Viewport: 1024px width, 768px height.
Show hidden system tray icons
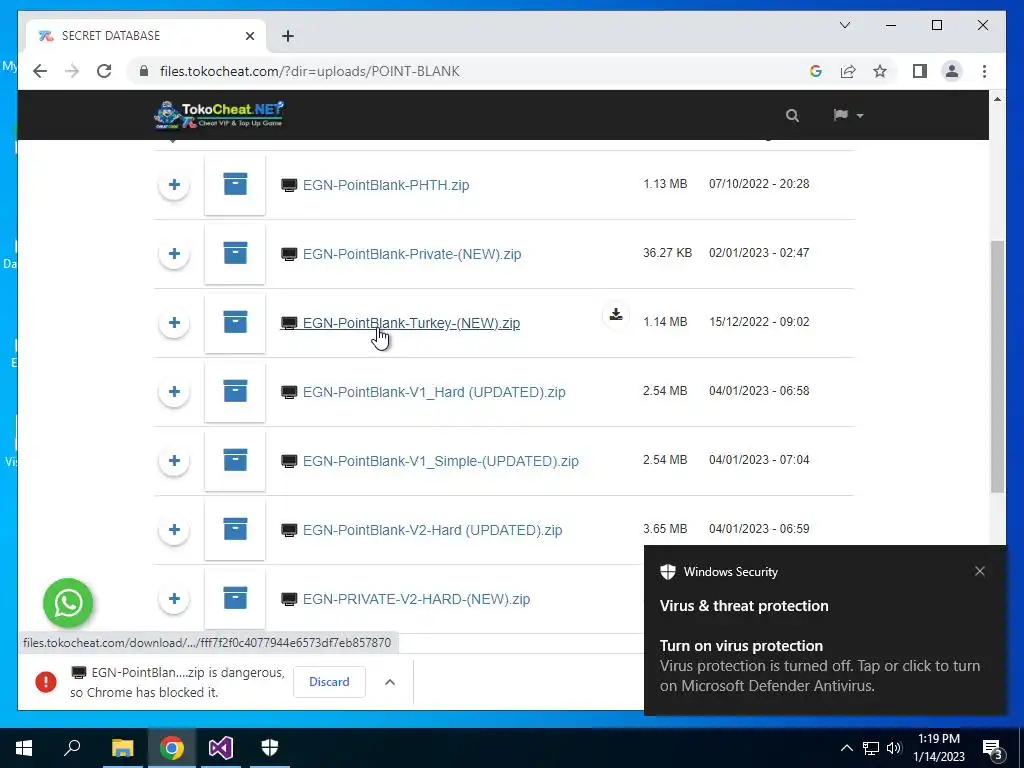pos(846,748)
